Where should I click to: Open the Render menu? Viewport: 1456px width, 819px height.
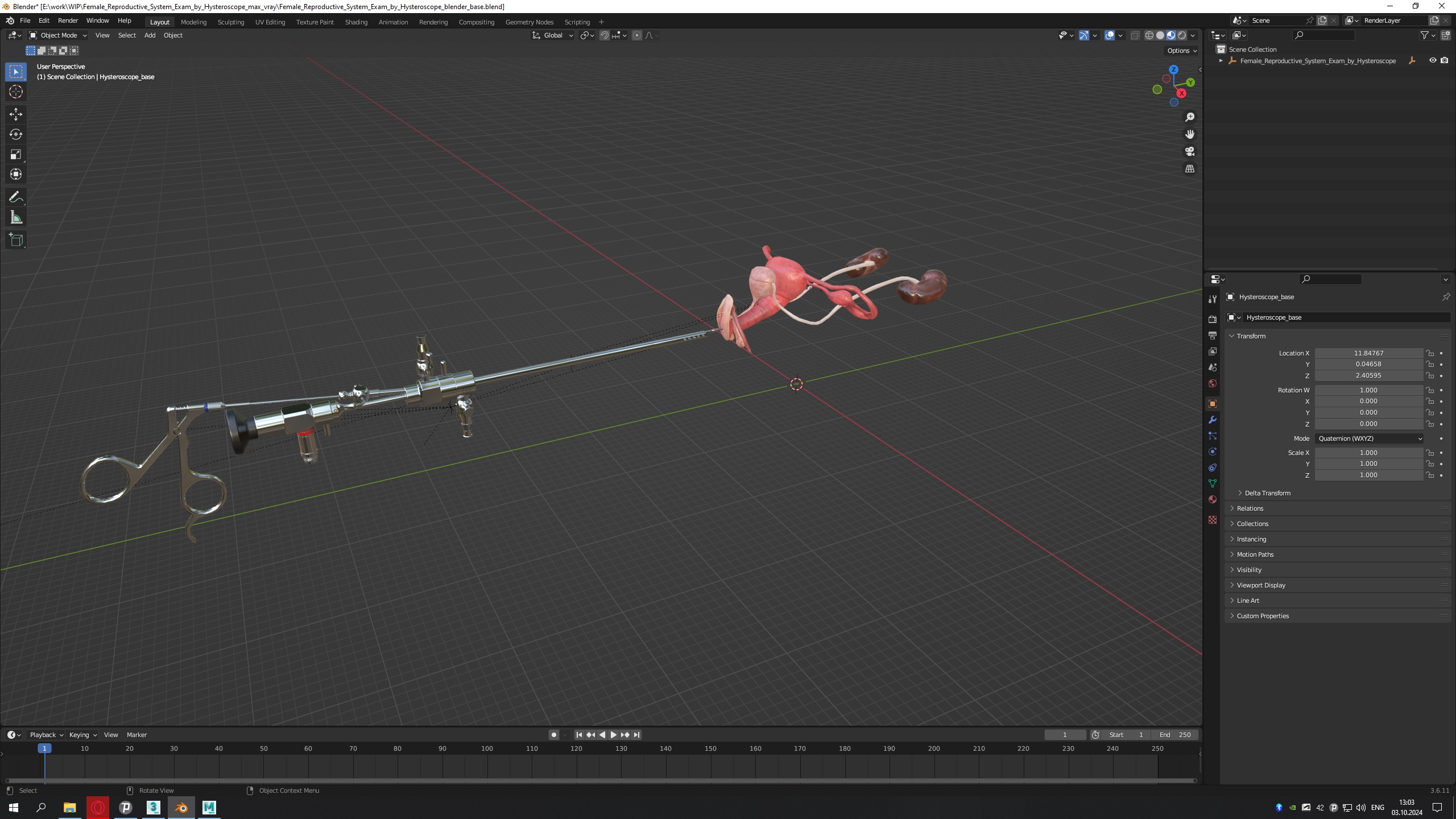pos(68,20)
